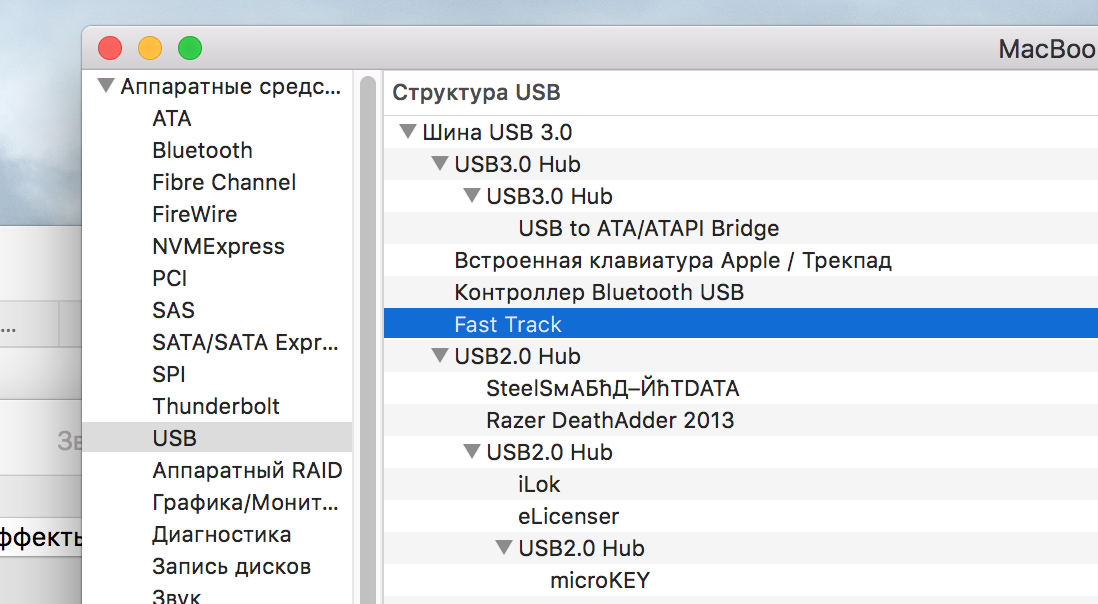Select Звук in the sidebar

(x=176, y=596)
